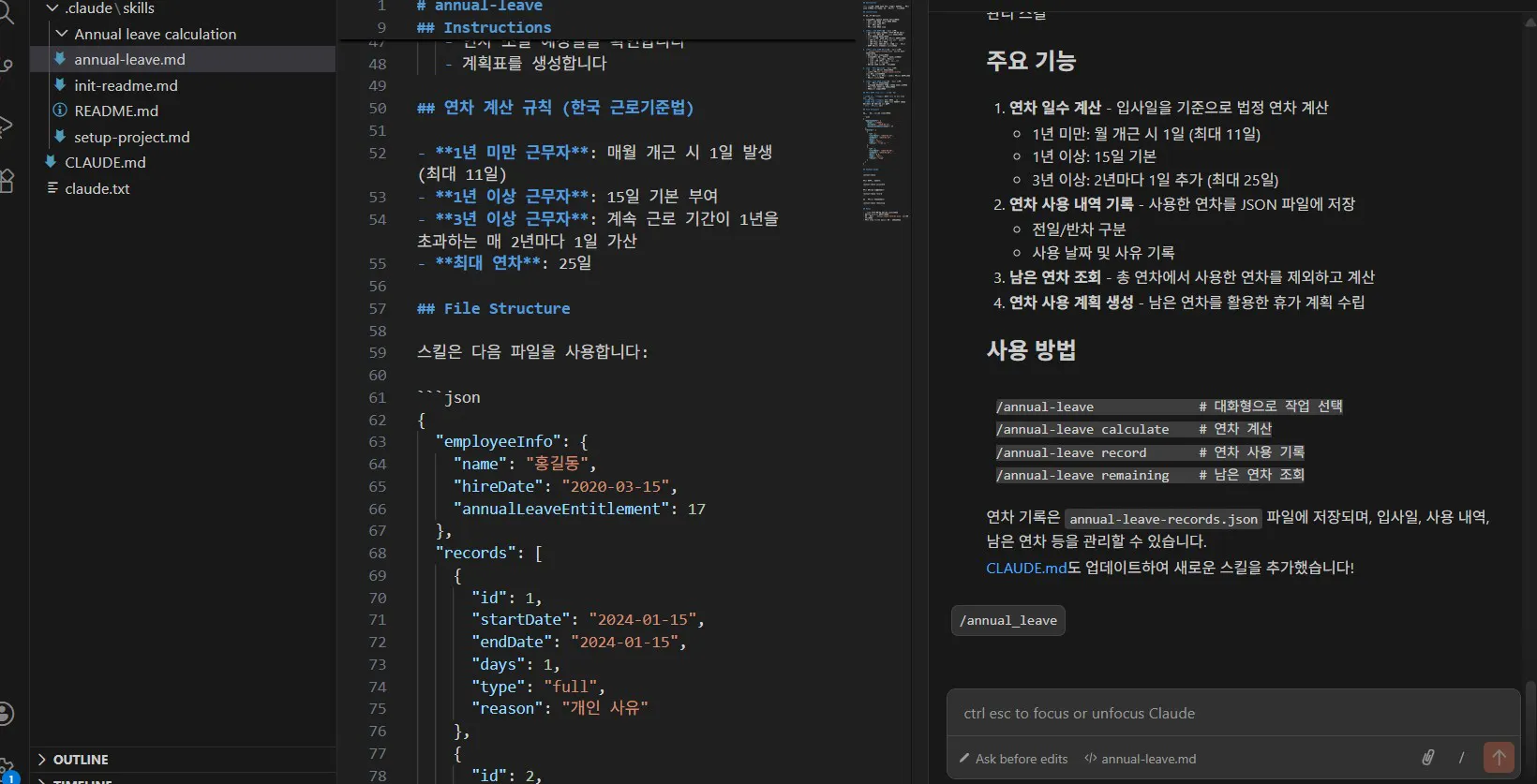Attach a file with paperclip icon
Screen dimensions: 1537x784
[x=1427, y=758]
